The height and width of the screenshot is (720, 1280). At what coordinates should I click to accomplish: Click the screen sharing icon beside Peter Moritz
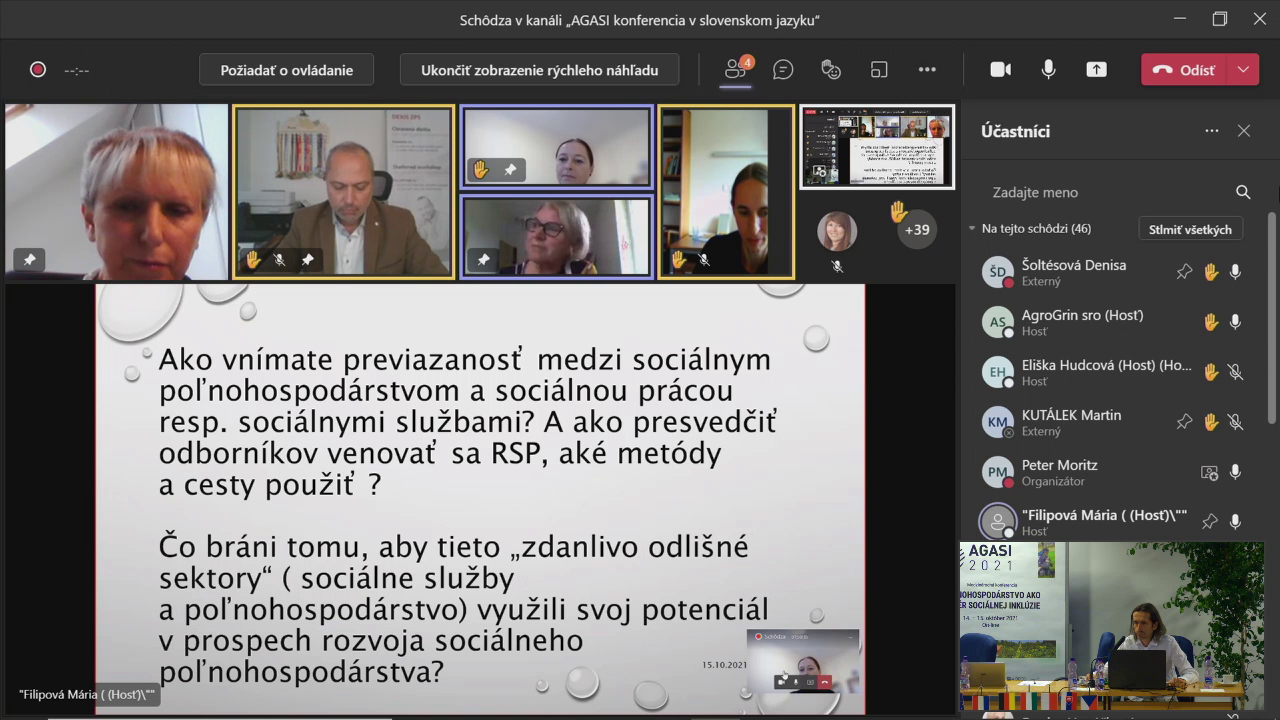1209,472
